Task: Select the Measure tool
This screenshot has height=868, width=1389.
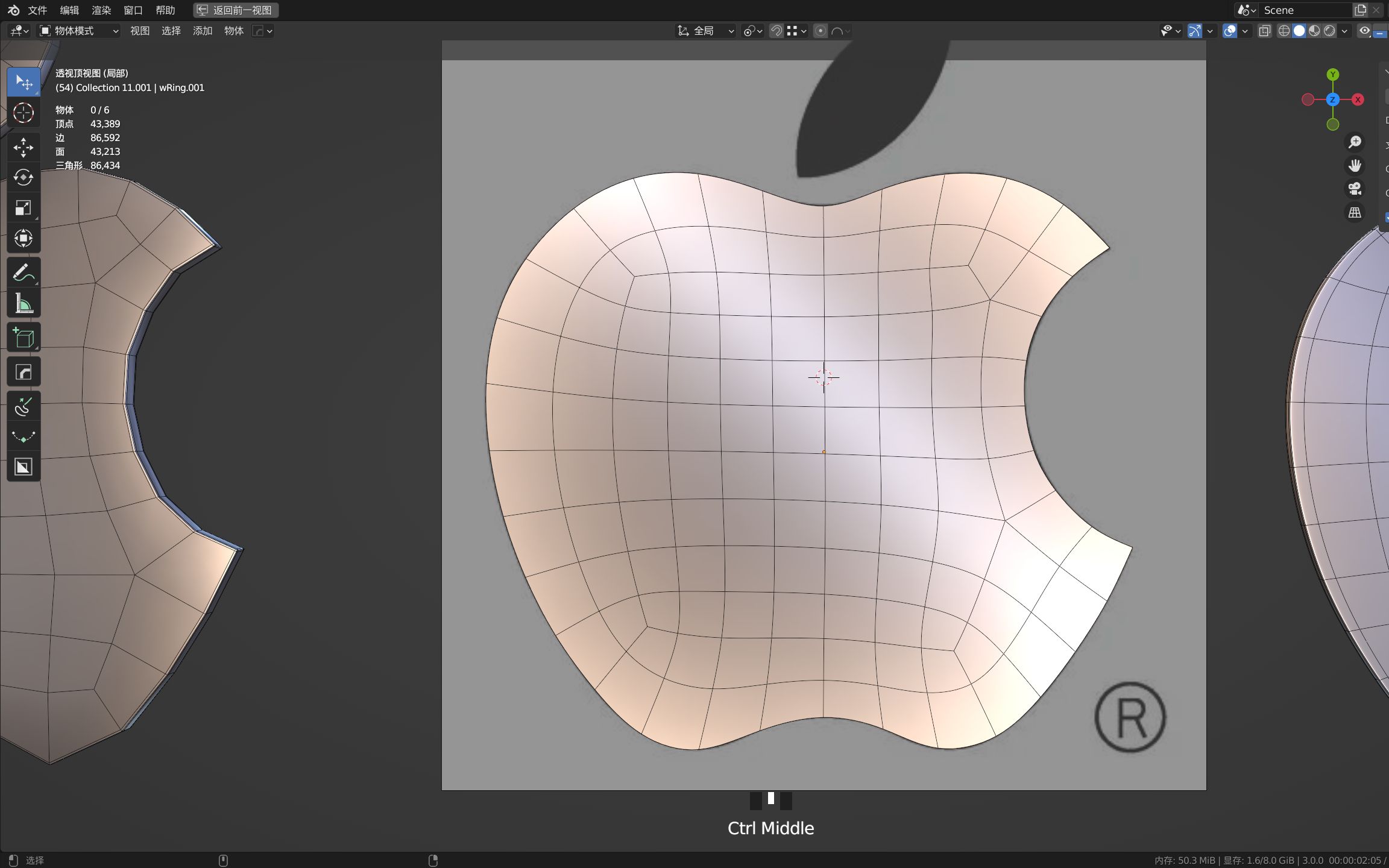Action: 24,303
